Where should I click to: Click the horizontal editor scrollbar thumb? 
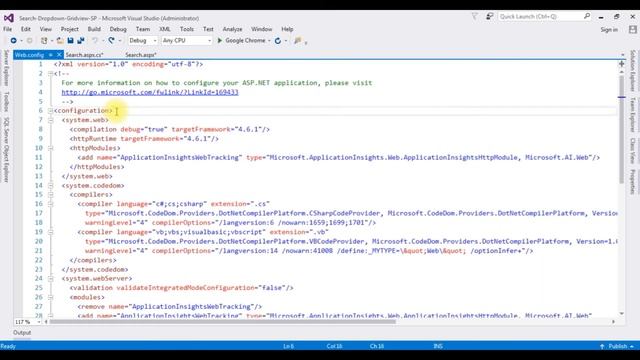tap(222, 322)
